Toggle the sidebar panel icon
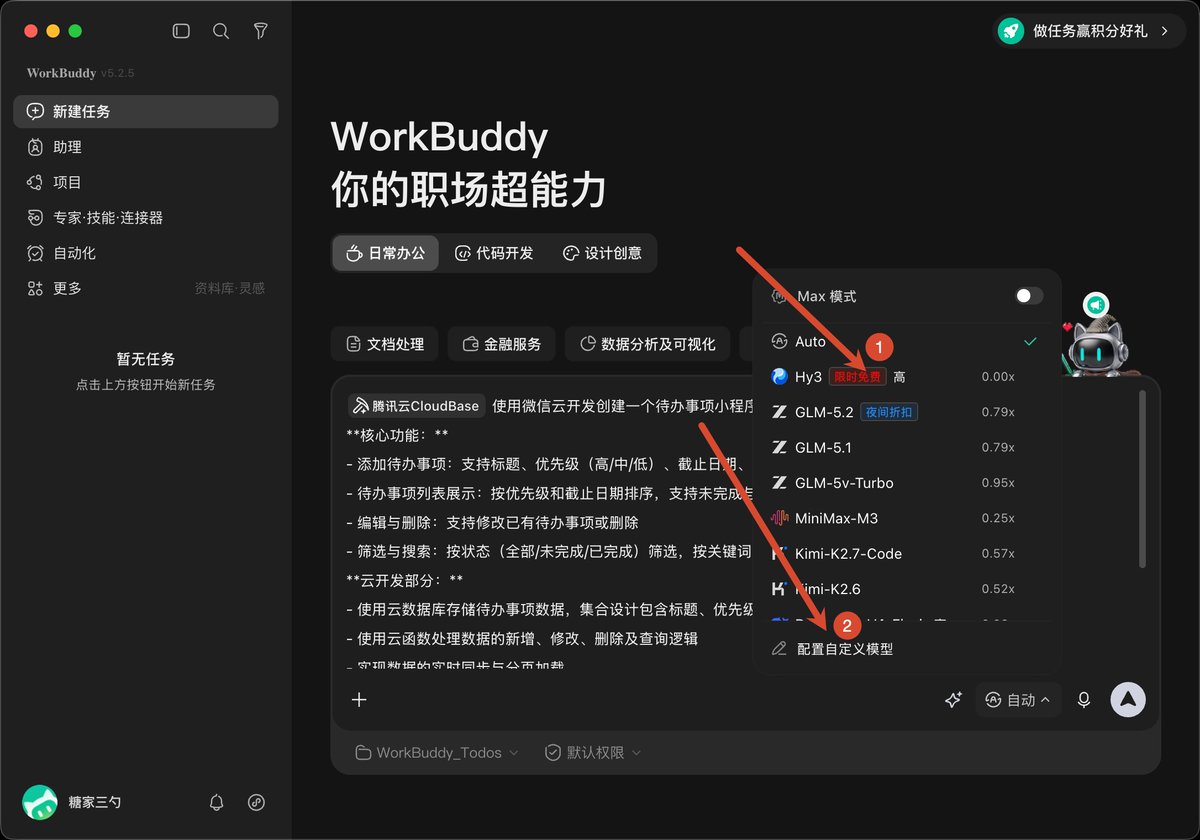The width and height of the screenshot is (1200, 840). pyautogui.click(x=181, y=31)
